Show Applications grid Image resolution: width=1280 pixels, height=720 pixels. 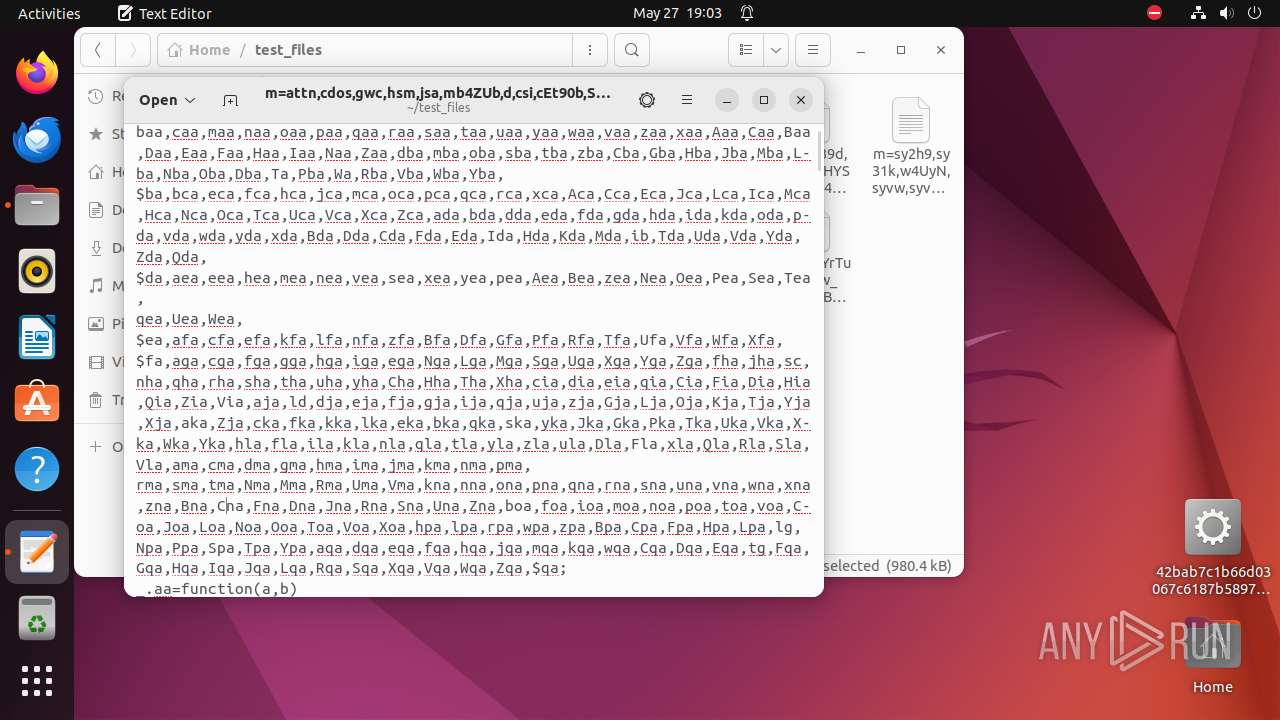click(37, 681)
